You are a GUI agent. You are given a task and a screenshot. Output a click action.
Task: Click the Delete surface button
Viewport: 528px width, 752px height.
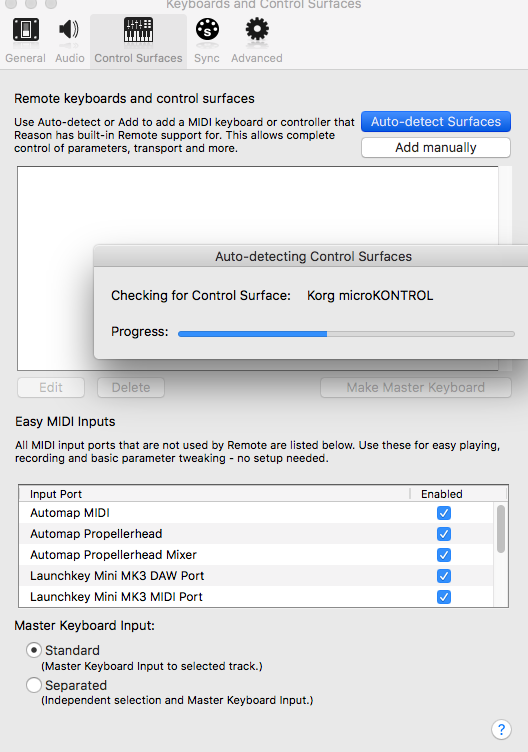(x=131, y=388)
